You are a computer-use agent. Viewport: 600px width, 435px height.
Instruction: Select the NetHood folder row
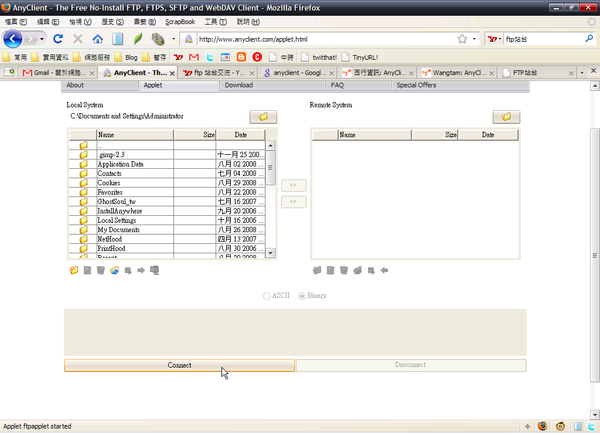(x=167, y=239)
